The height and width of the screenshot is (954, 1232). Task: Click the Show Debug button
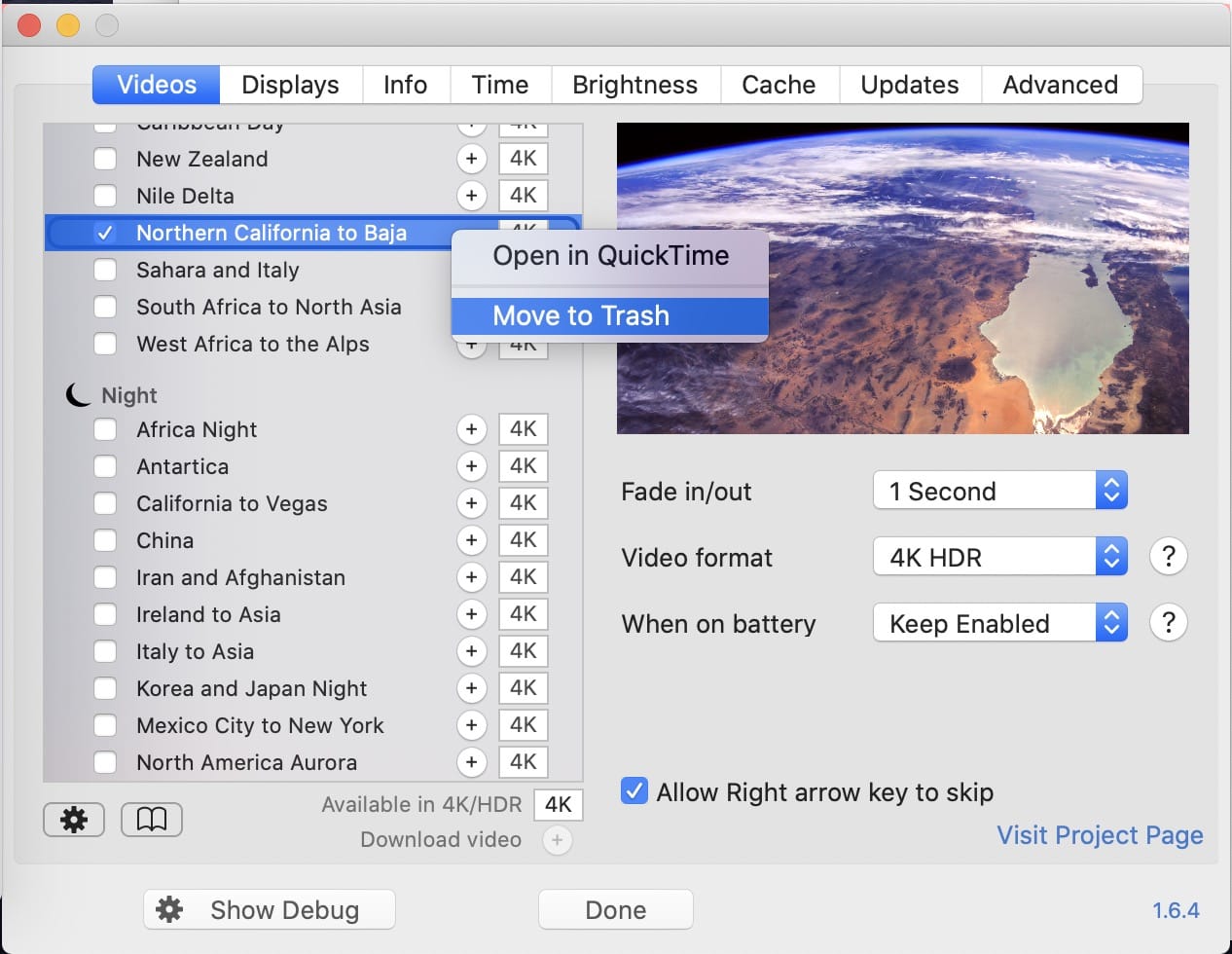click(x=270, y=910)
